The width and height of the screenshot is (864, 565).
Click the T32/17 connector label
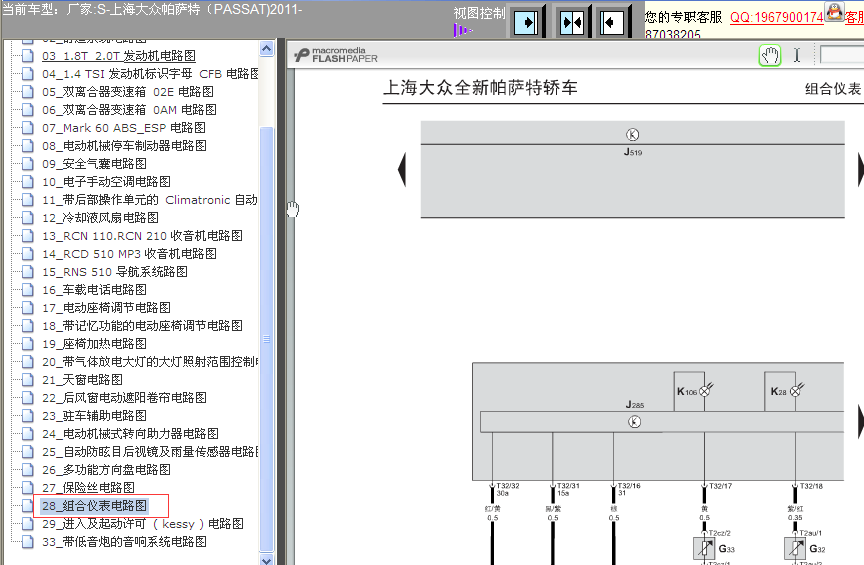(720, 486)
